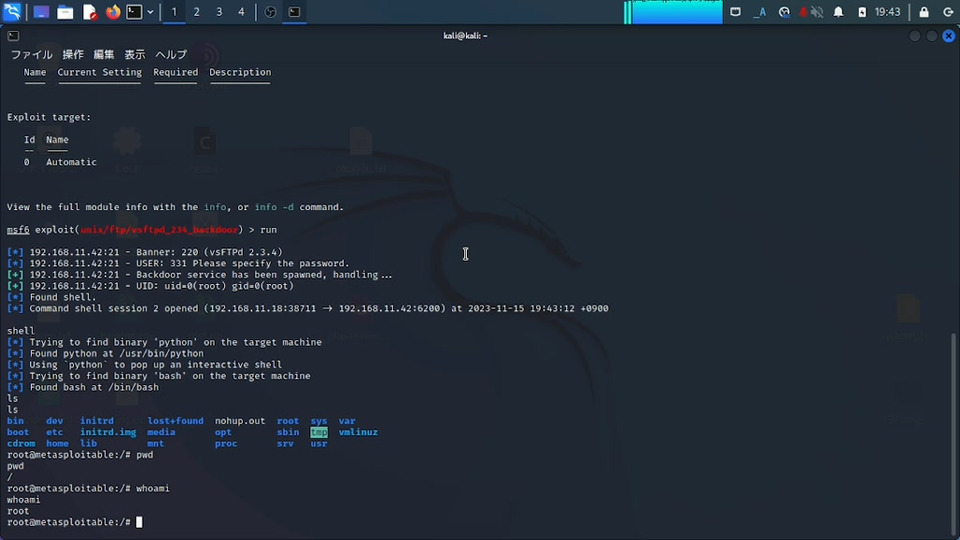Open the notifications bell icon
Viewport: 960px width, 540px height.
click(x=838, y=12)
